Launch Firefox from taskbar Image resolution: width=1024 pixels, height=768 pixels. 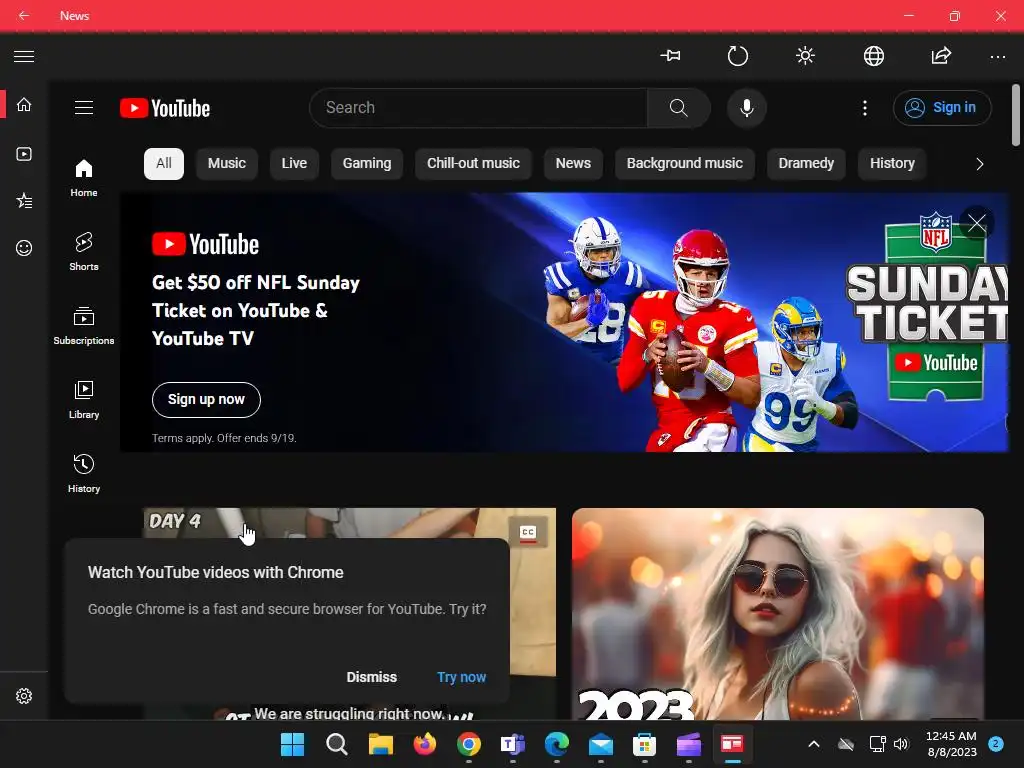(424, 744)
